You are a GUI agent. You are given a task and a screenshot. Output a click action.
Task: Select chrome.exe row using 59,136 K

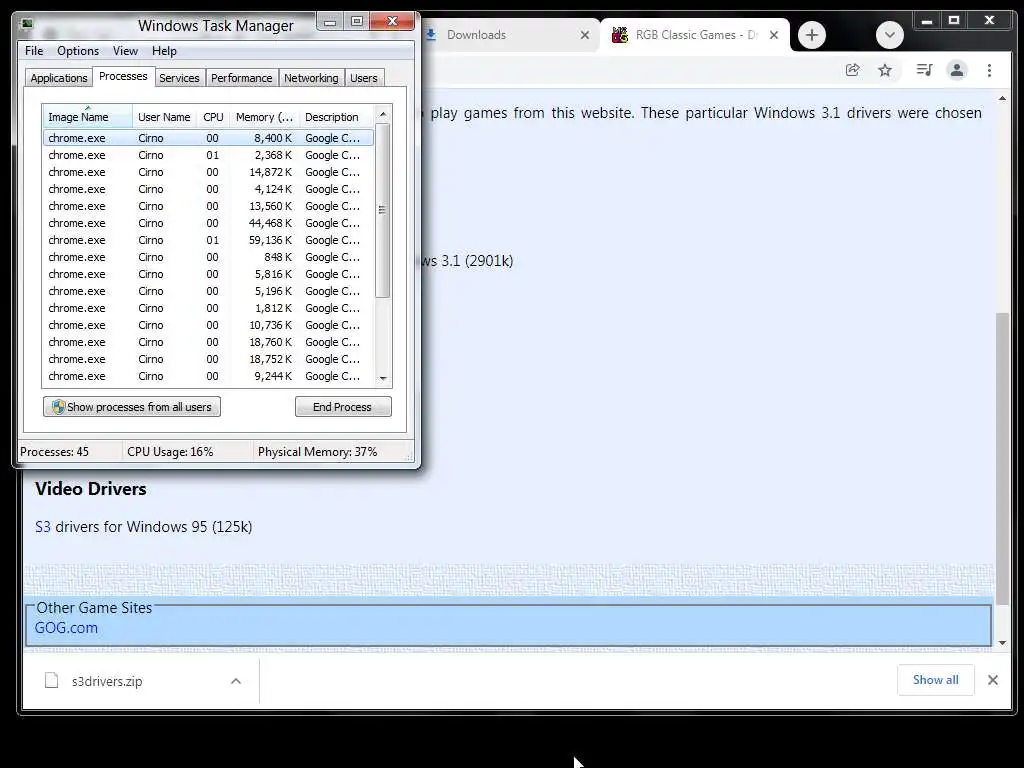[x=208, y=240]
